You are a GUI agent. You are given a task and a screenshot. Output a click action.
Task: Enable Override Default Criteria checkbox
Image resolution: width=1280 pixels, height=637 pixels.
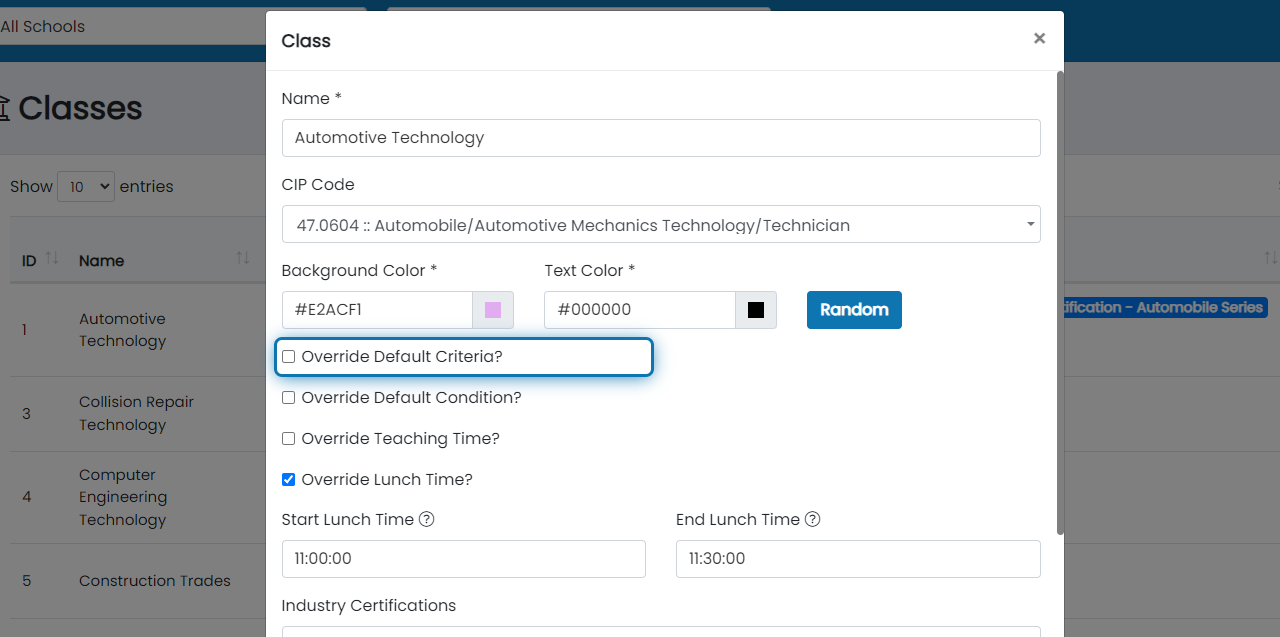click(x=289, y=357)
